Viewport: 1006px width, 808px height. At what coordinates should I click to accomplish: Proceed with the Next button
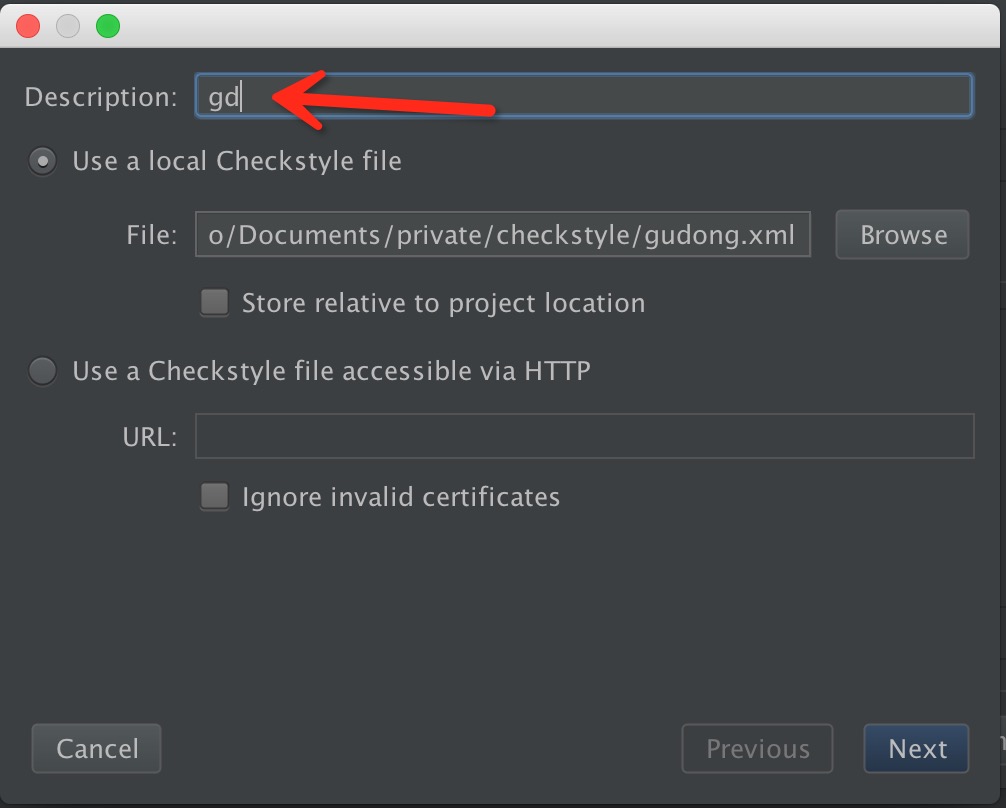pos(916,749)
